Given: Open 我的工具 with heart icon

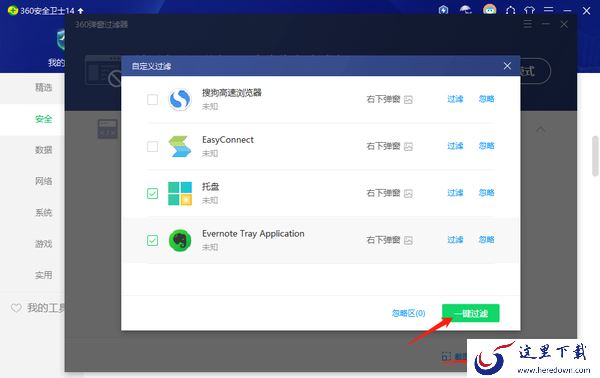Looking at the screenshot, I should 38,308.
